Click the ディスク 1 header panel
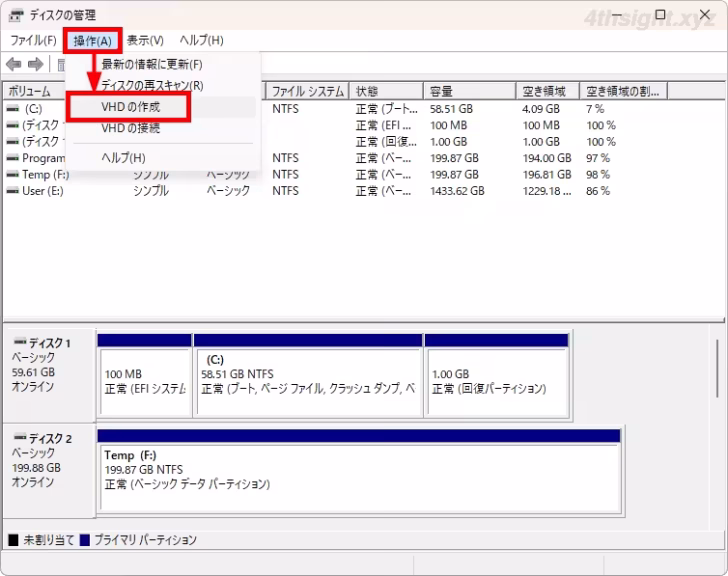Viewport: 728px width, 576px height. coord(49,375)
